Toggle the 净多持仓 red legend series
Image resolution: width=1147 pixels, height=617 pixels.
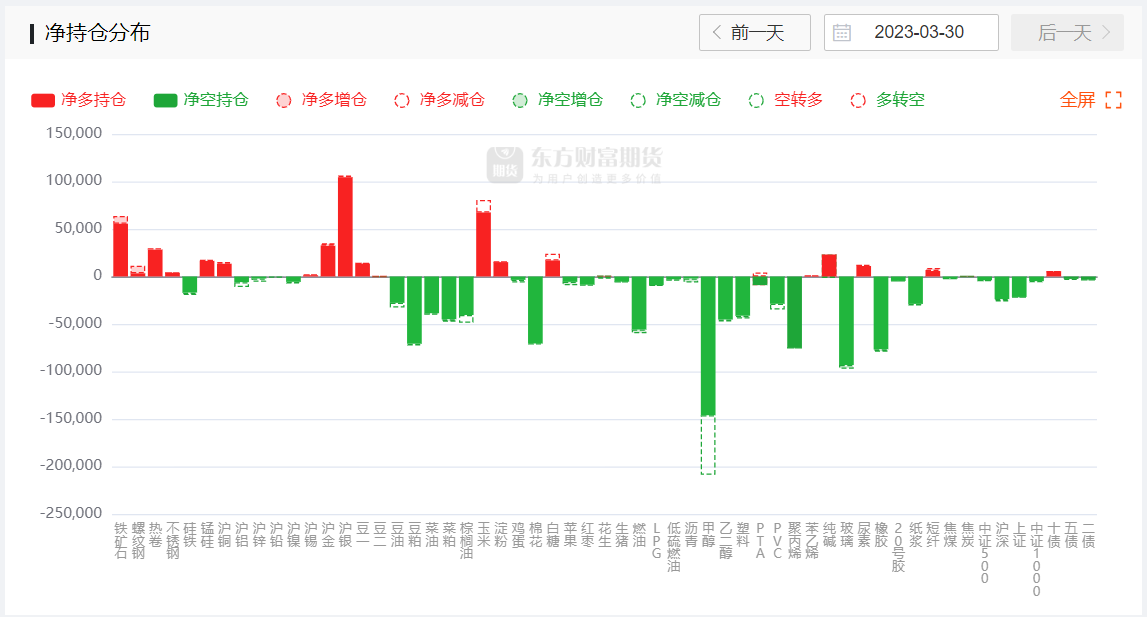(x=78, y=100)
